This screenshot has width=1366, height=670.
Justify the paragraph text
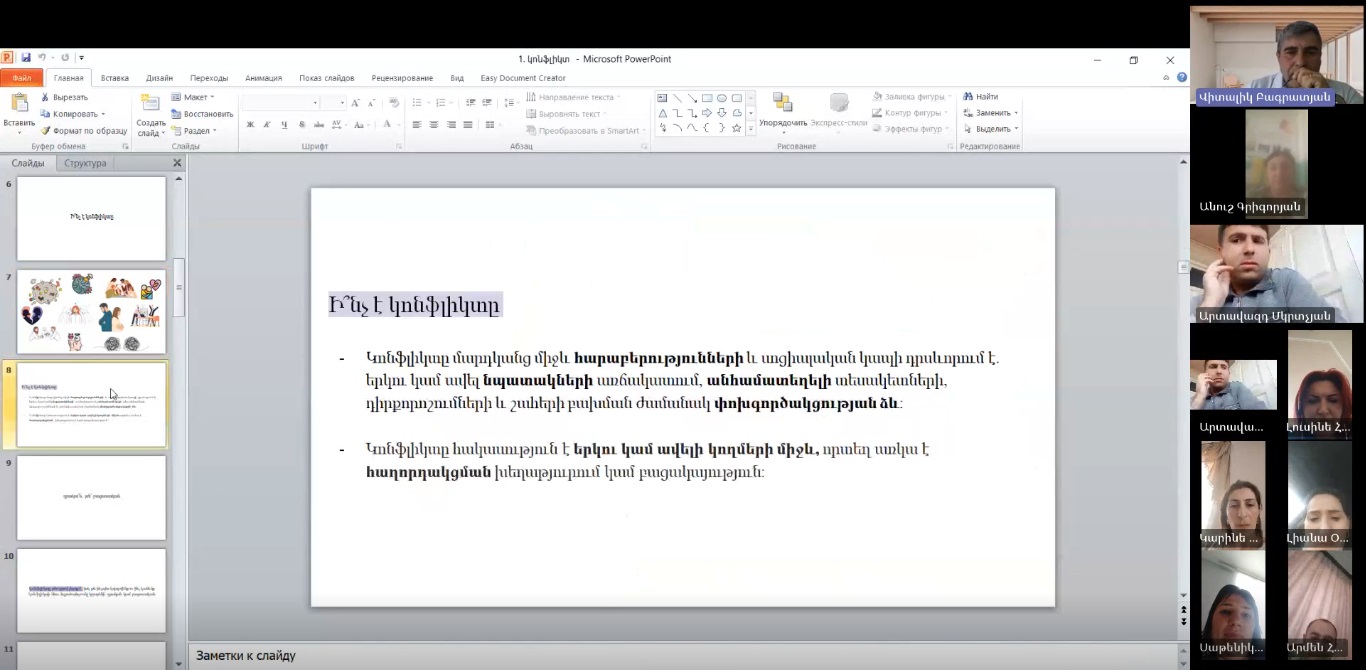coord(467,125)
